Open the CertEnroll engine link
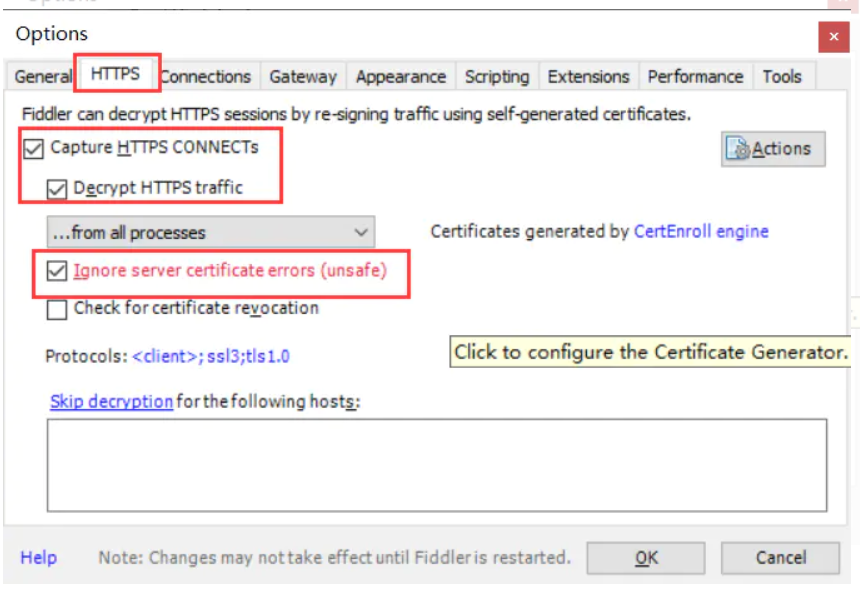 point(701,231)
